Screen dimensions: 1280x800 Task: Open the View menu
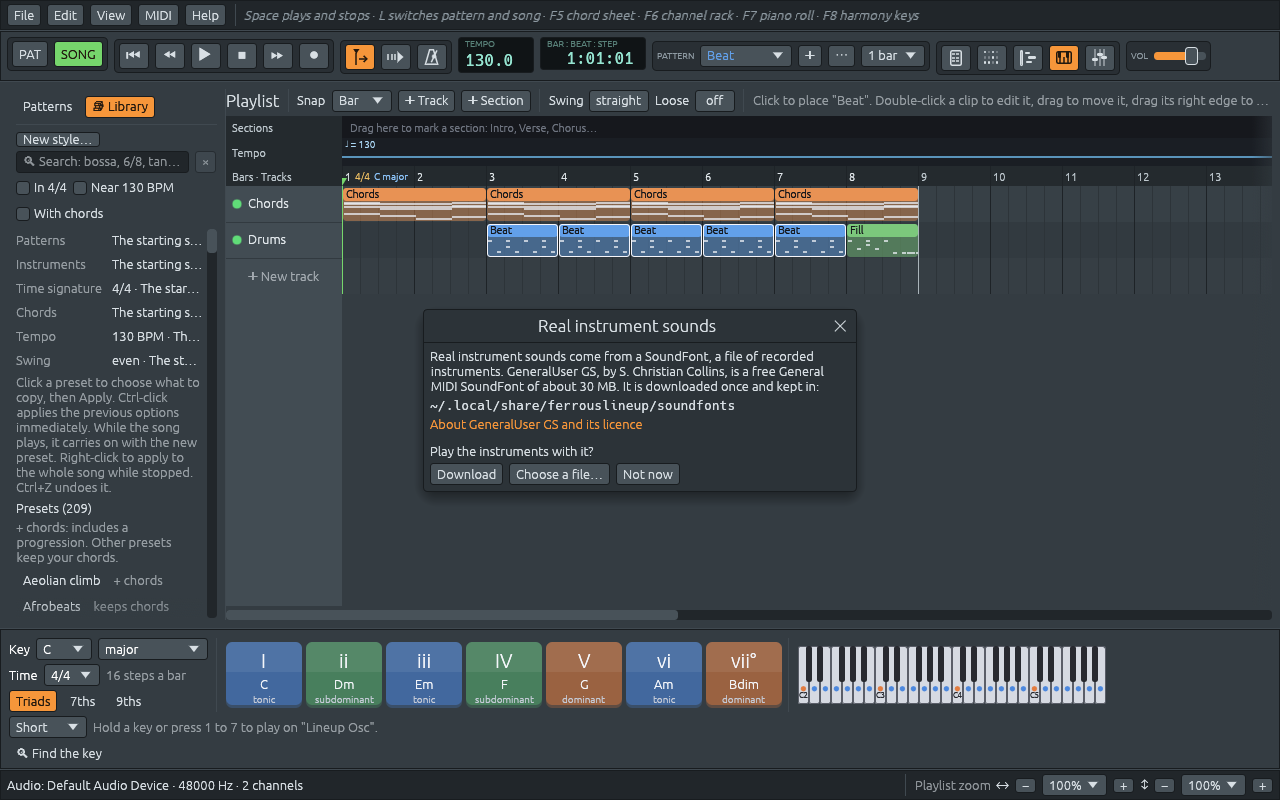110,15
